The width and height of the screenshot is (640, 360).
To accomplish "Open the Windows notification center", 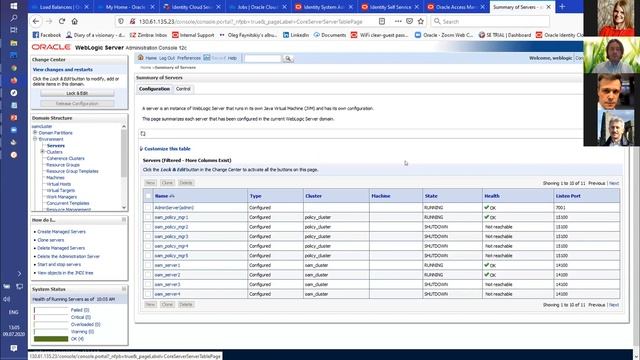I will tap(13, 348).
